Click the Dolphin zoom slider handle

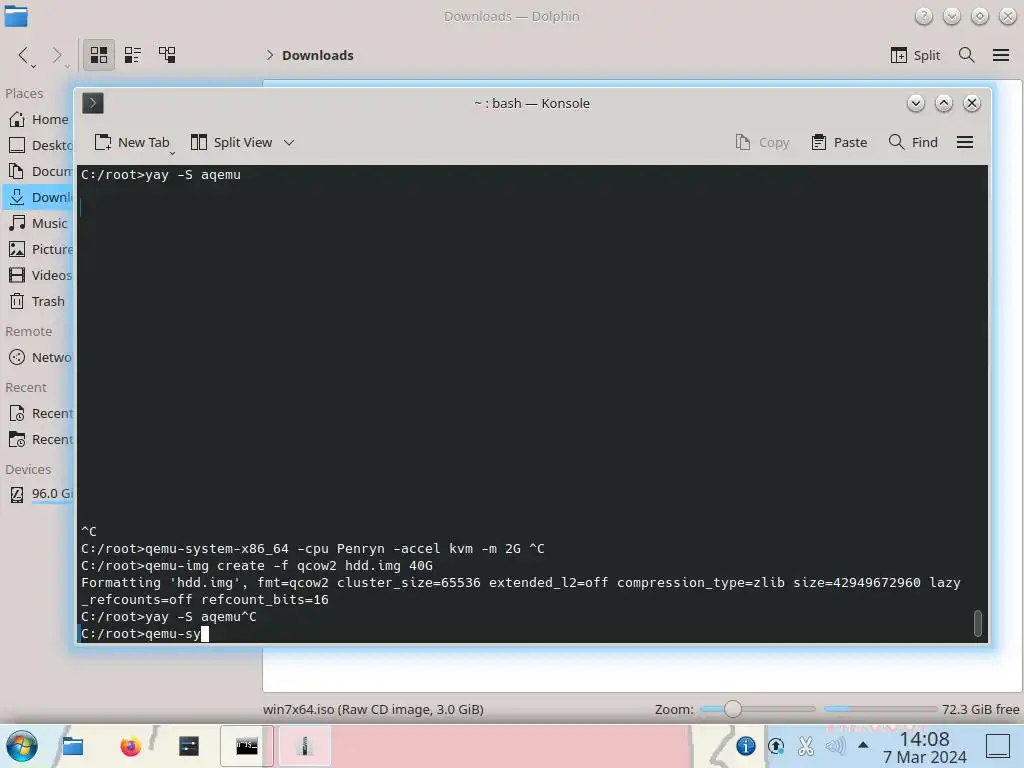click(733, 709)
